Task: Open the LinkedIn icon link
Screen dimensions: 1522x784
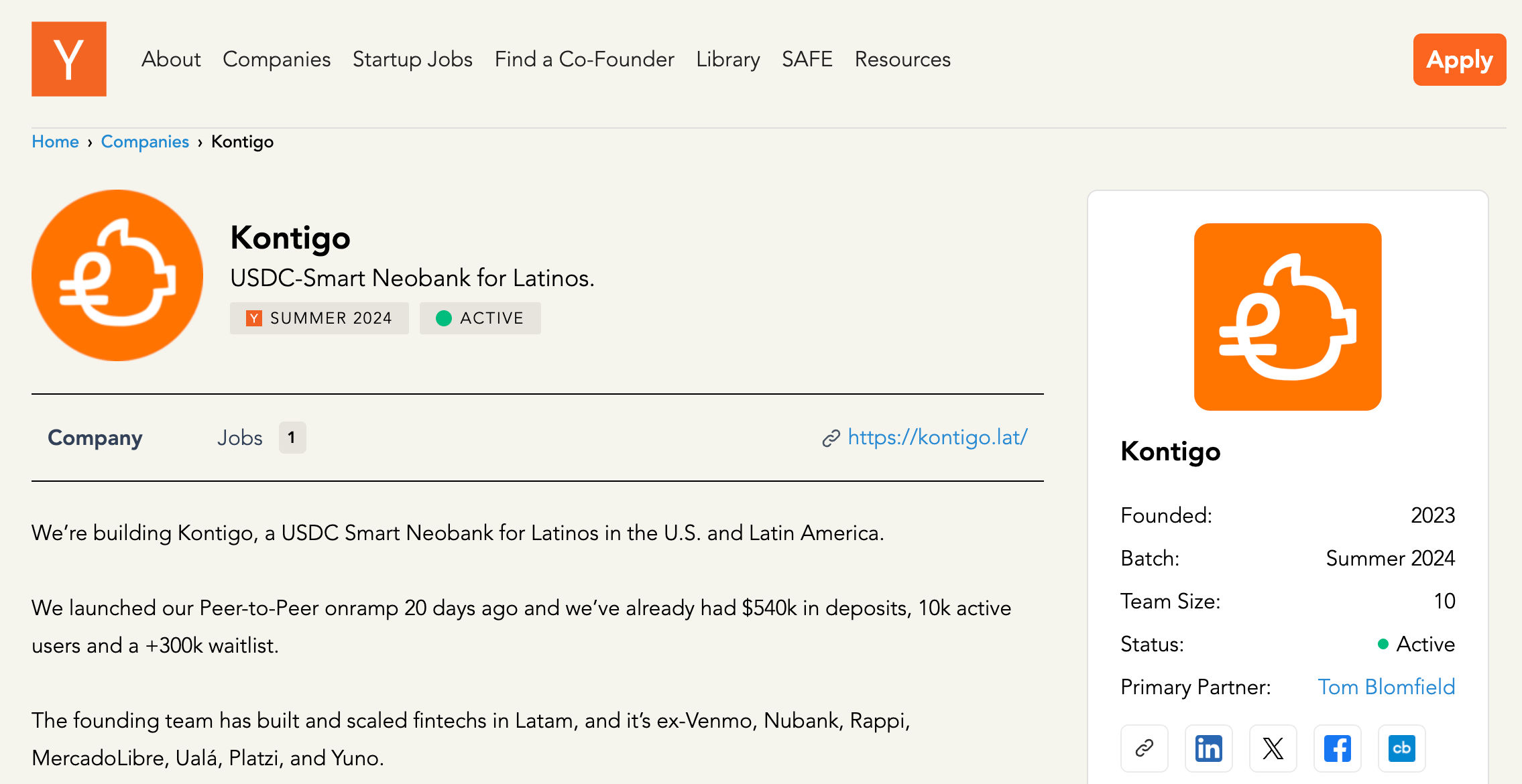Action: tap(1208, 748)
